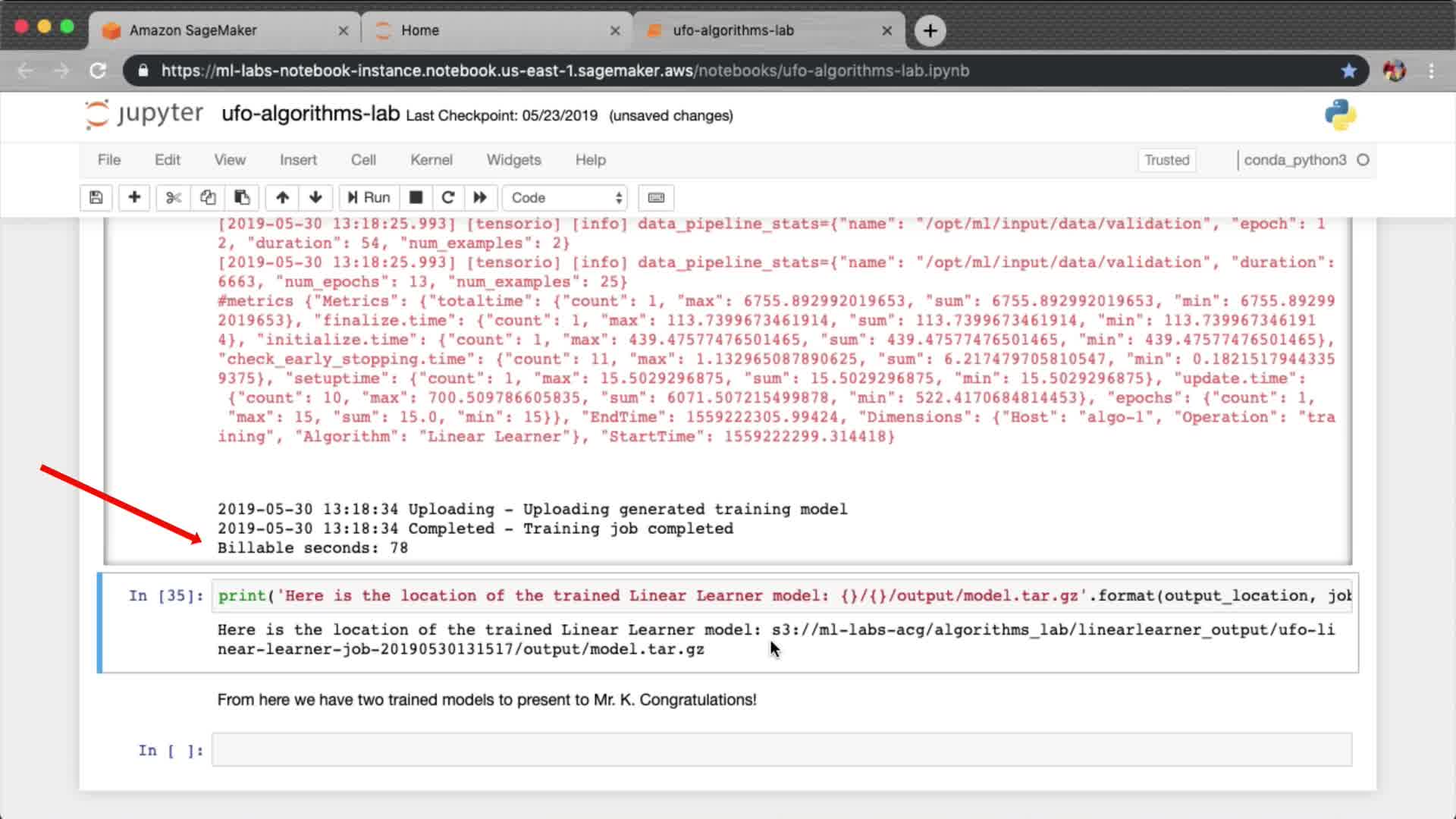Viewport: 1456px width, 819px height.
Task: Interrupt the kernel with stop icon
Action: 416,198
